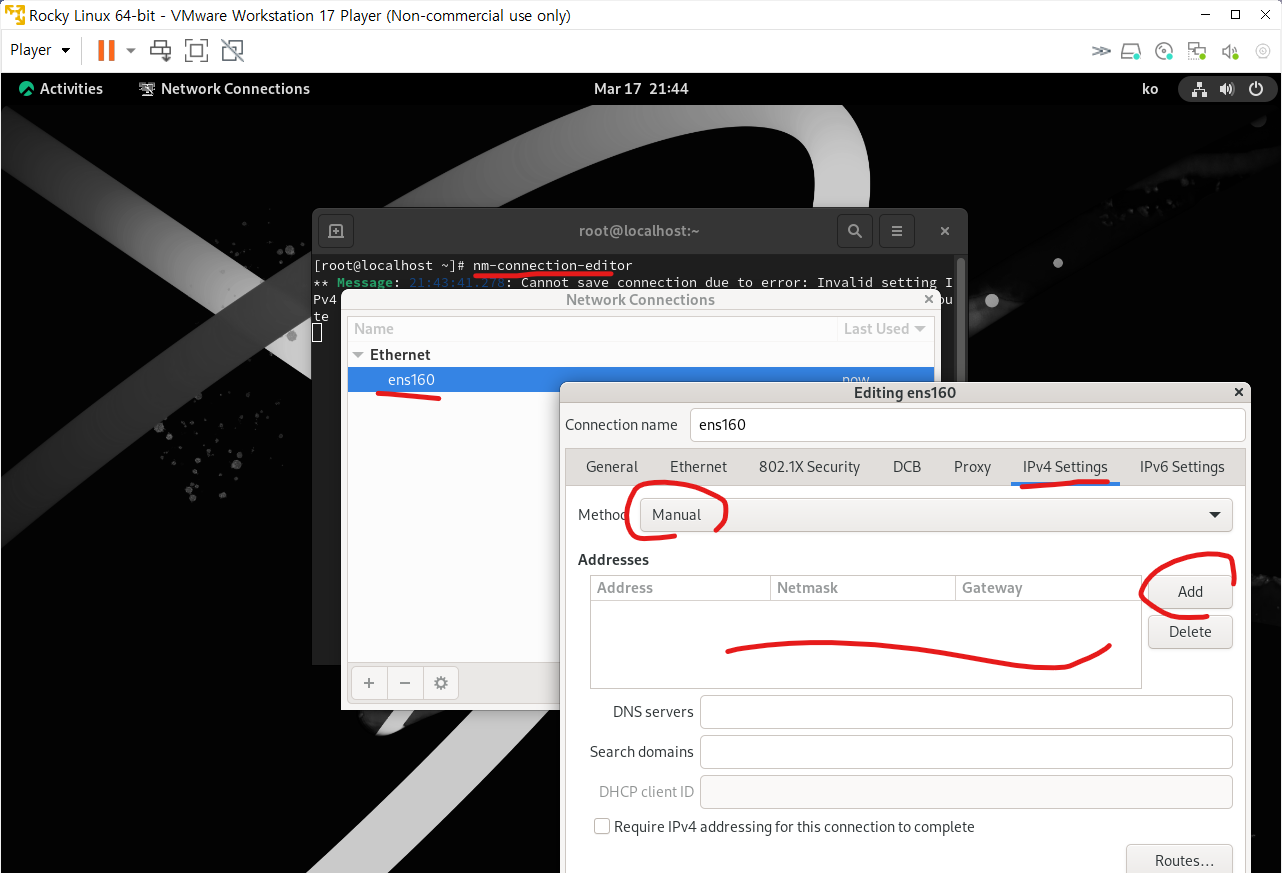
Task: Switch to the IPv6 Settings tab
Action: (x=1182, y=466)
